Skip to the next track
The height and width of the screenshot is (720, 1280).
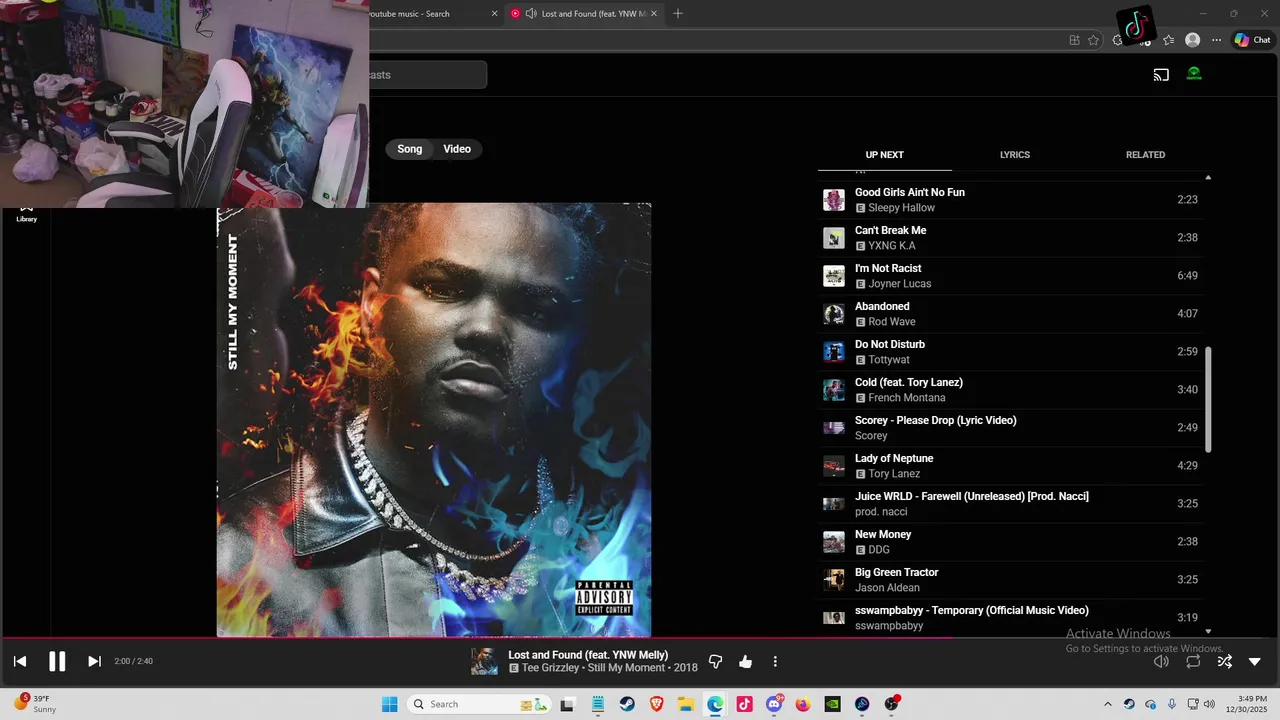[94, 661]
